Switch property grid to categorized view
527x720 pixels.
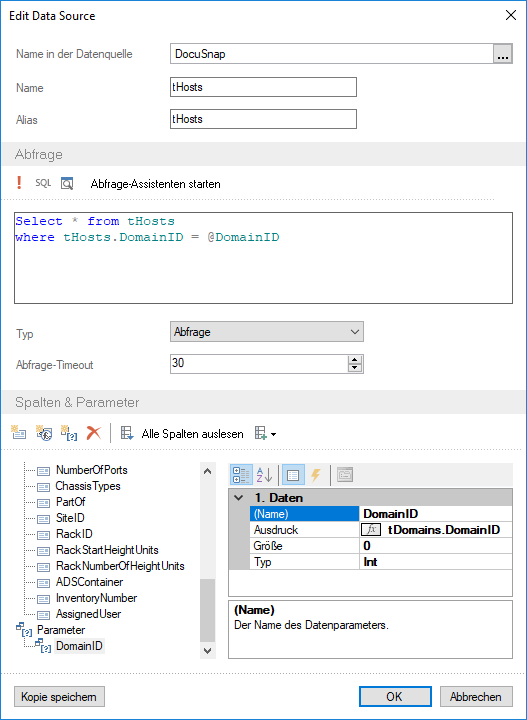(241, 475)
